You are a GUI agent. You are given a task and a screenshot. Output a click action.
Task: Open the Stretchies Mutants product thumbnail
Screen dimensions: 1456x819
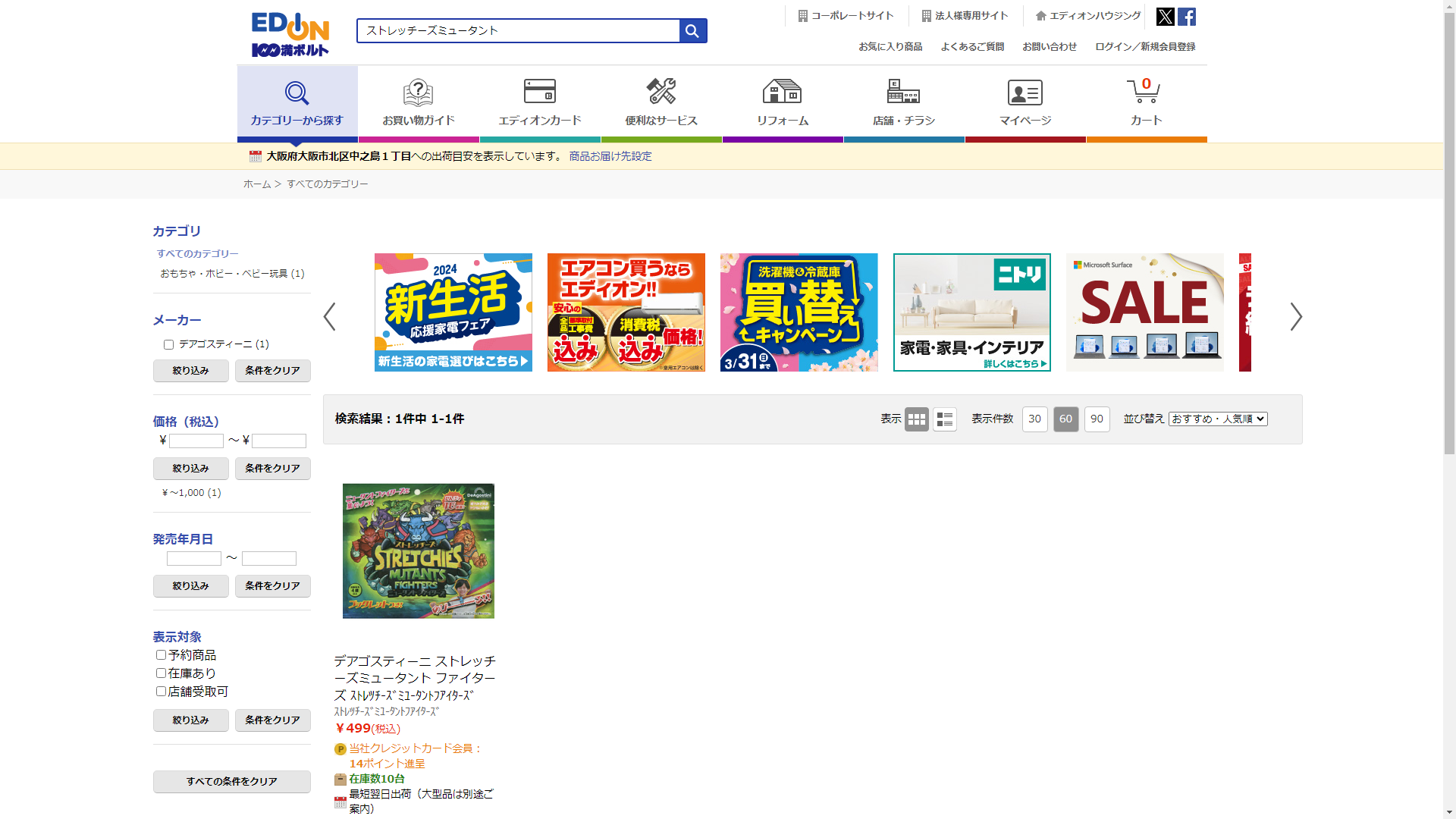tap(418, 551)
